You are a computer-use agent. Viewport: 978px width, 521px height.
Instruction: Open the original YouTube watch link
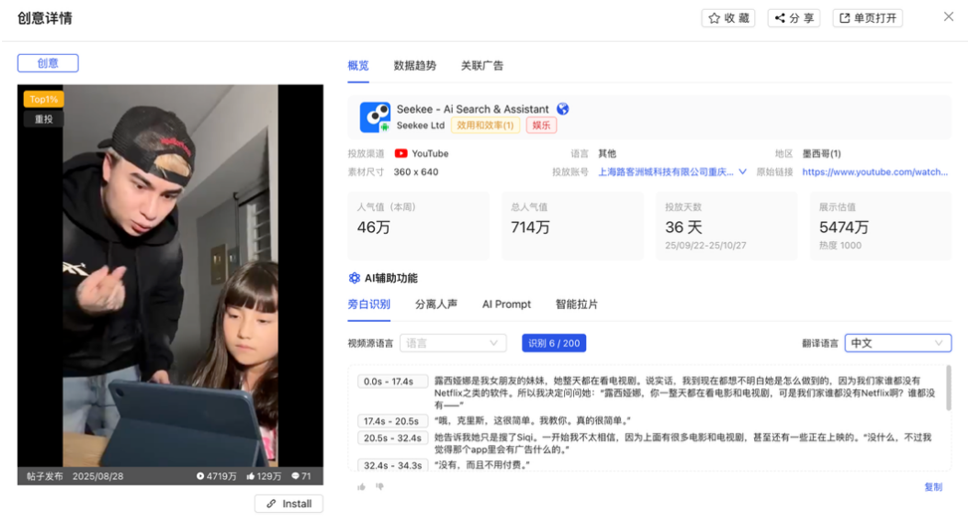point(875,172)
